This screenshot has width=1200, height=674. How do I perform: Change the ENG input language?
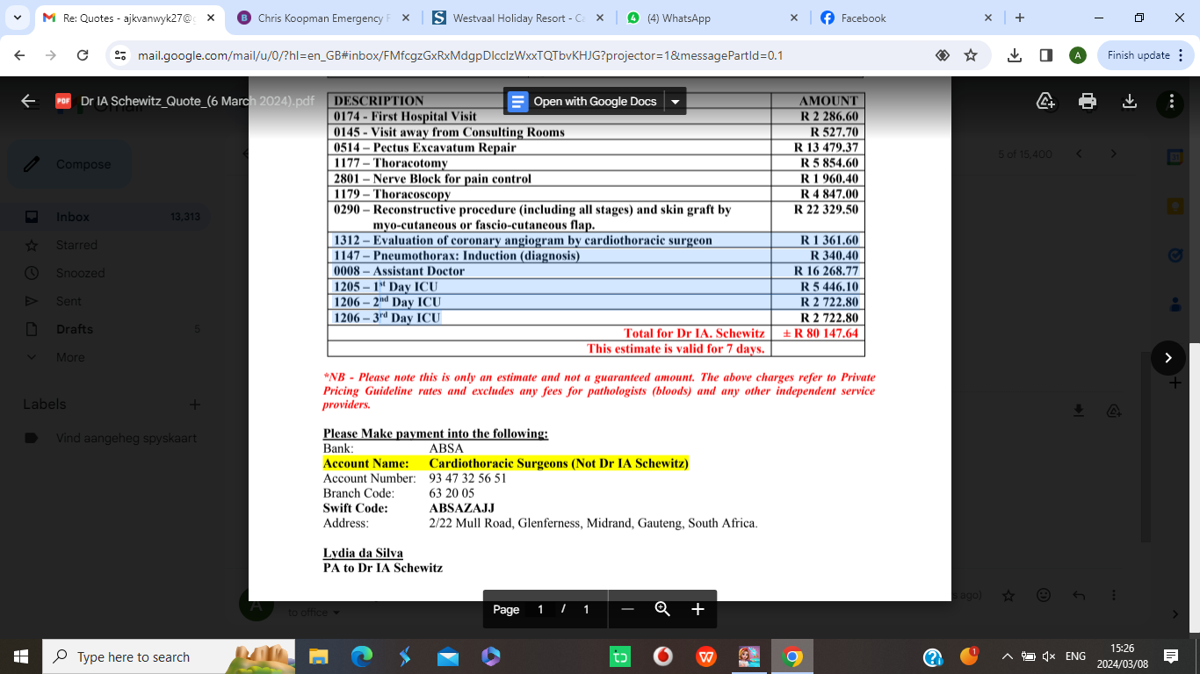pos(1075,657)
